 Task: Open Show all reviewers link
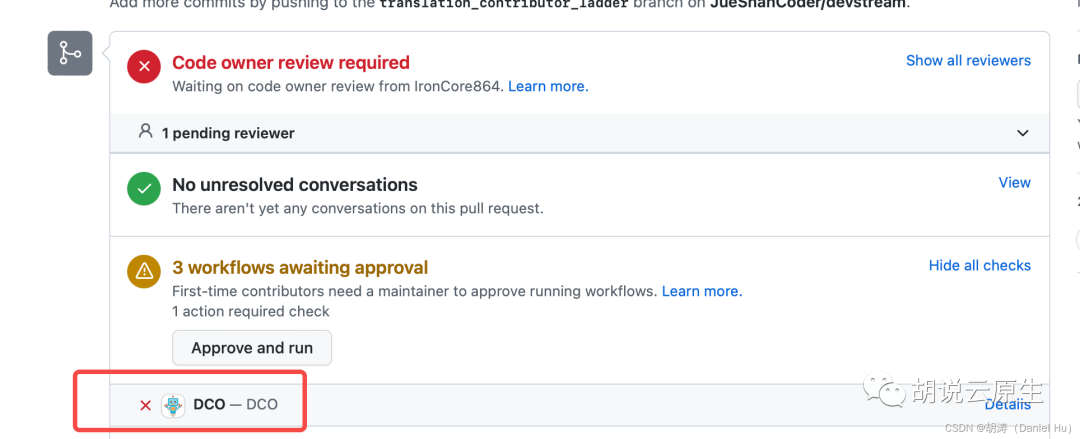pos(968,60)
